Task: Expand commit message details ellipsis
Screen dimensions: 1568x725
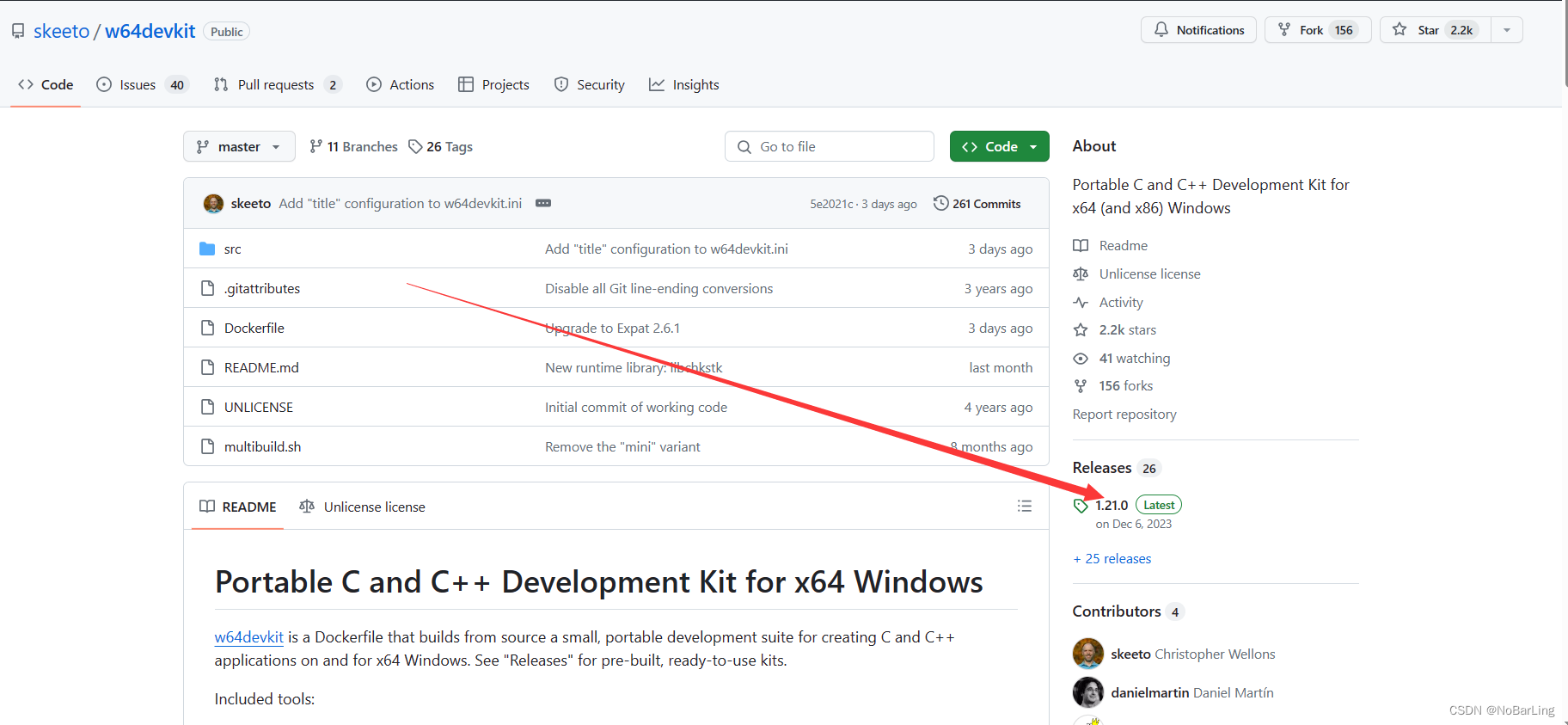Action: click(543, 203)
